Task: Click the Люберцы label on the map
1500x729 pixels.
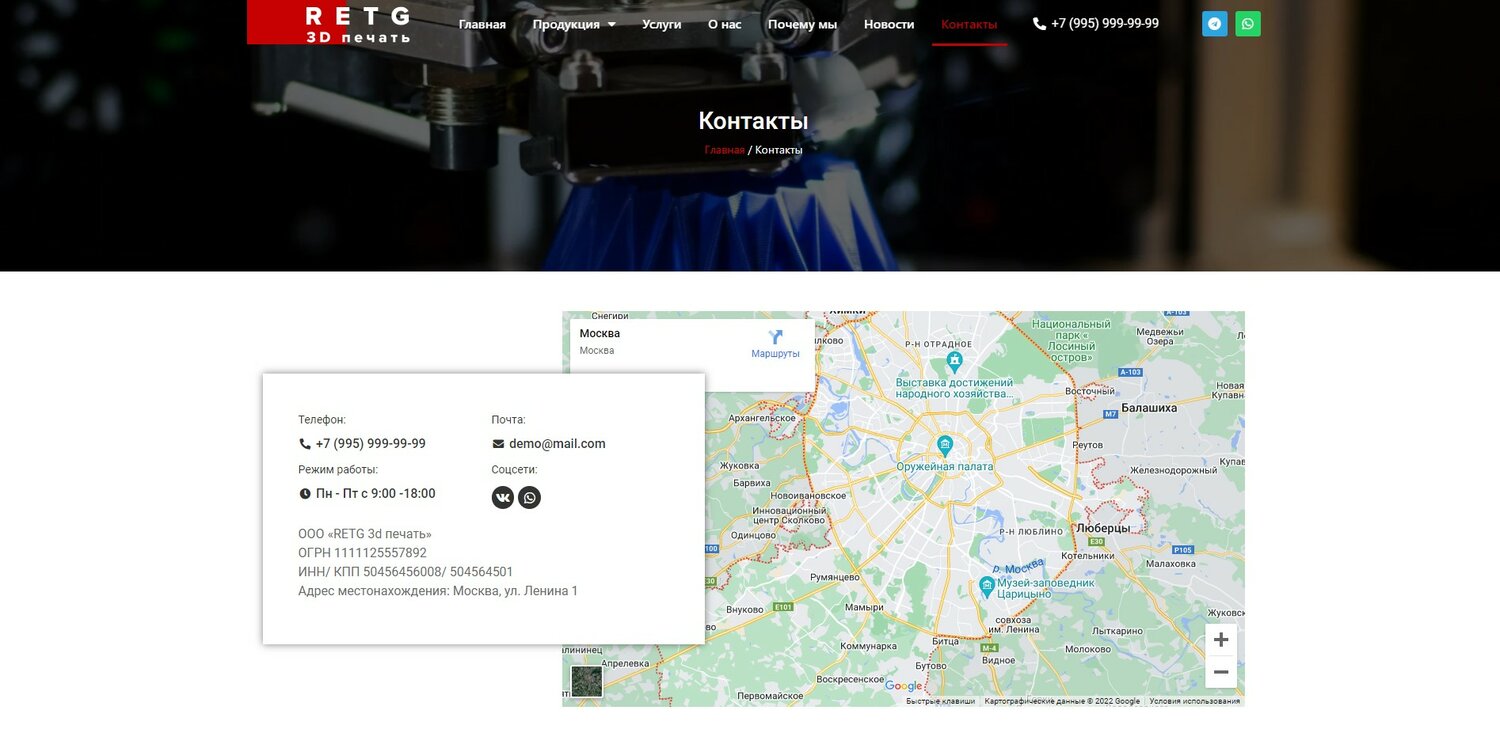Action: tap(1103, 527)
